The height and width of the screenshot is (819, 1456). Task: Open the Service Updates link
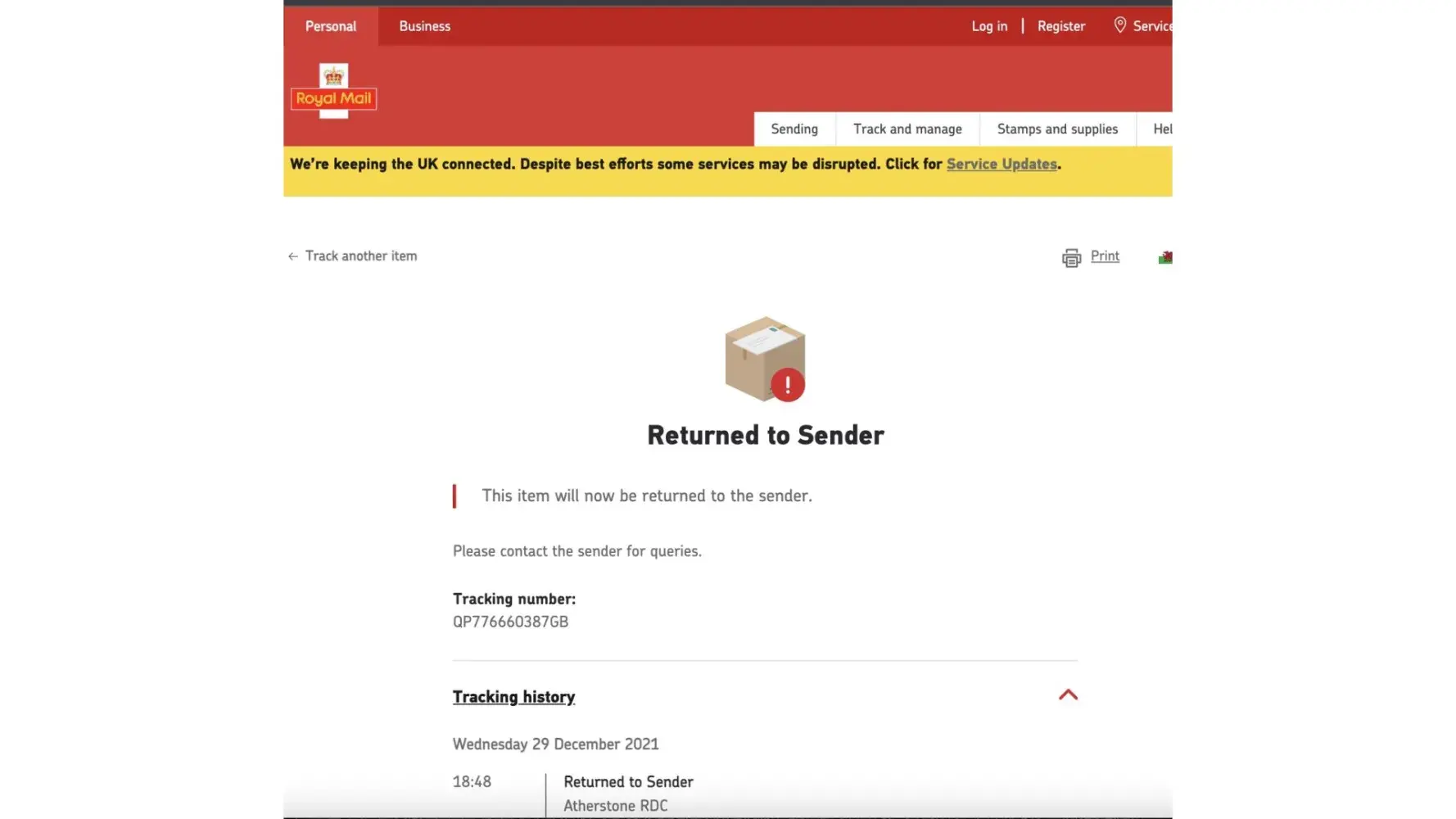[x=1002, y=164]
